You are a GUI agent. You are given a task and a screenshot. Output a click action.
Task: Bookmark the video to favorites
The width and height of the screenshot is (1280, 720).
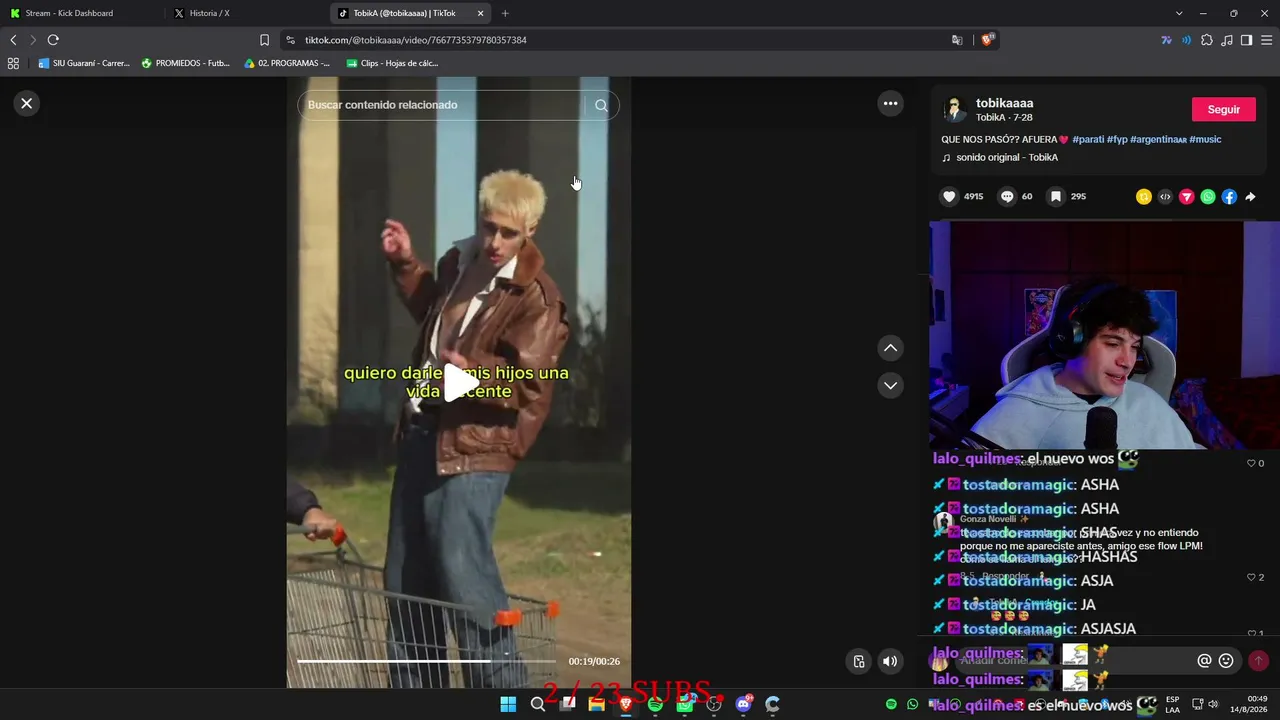[x=1055, y=197]
